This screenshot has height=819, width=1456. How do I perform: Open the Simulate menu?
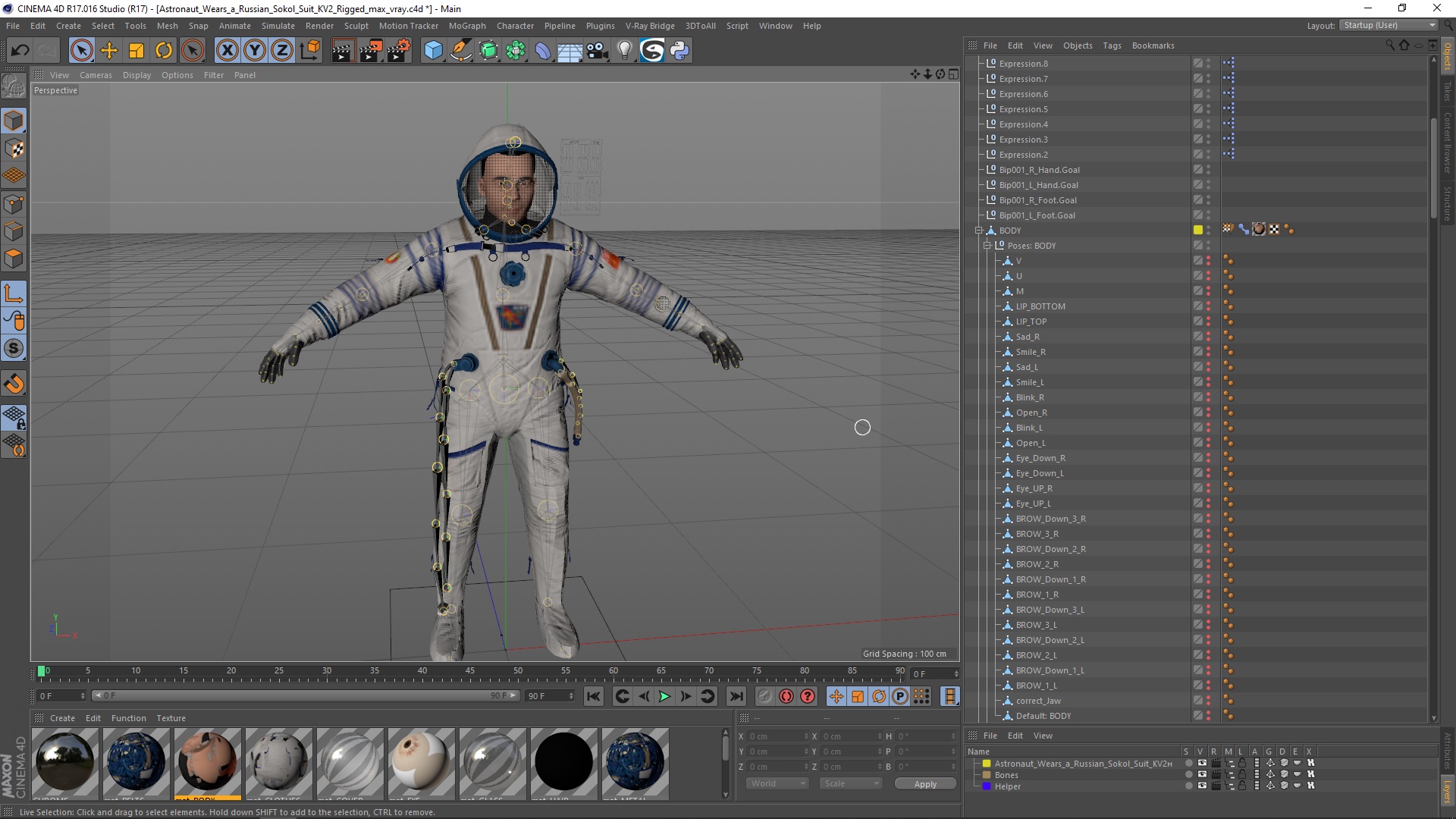(278, 26)
